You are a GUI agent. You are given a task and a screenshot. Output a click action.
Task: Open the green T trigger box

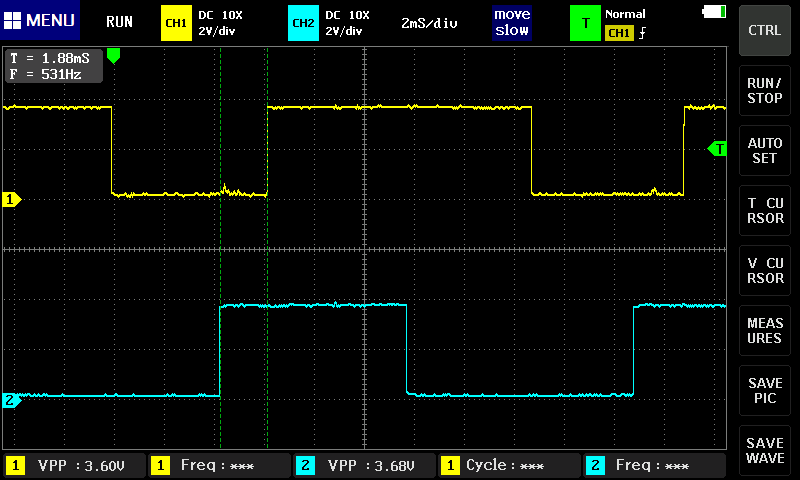pos(585,23)
